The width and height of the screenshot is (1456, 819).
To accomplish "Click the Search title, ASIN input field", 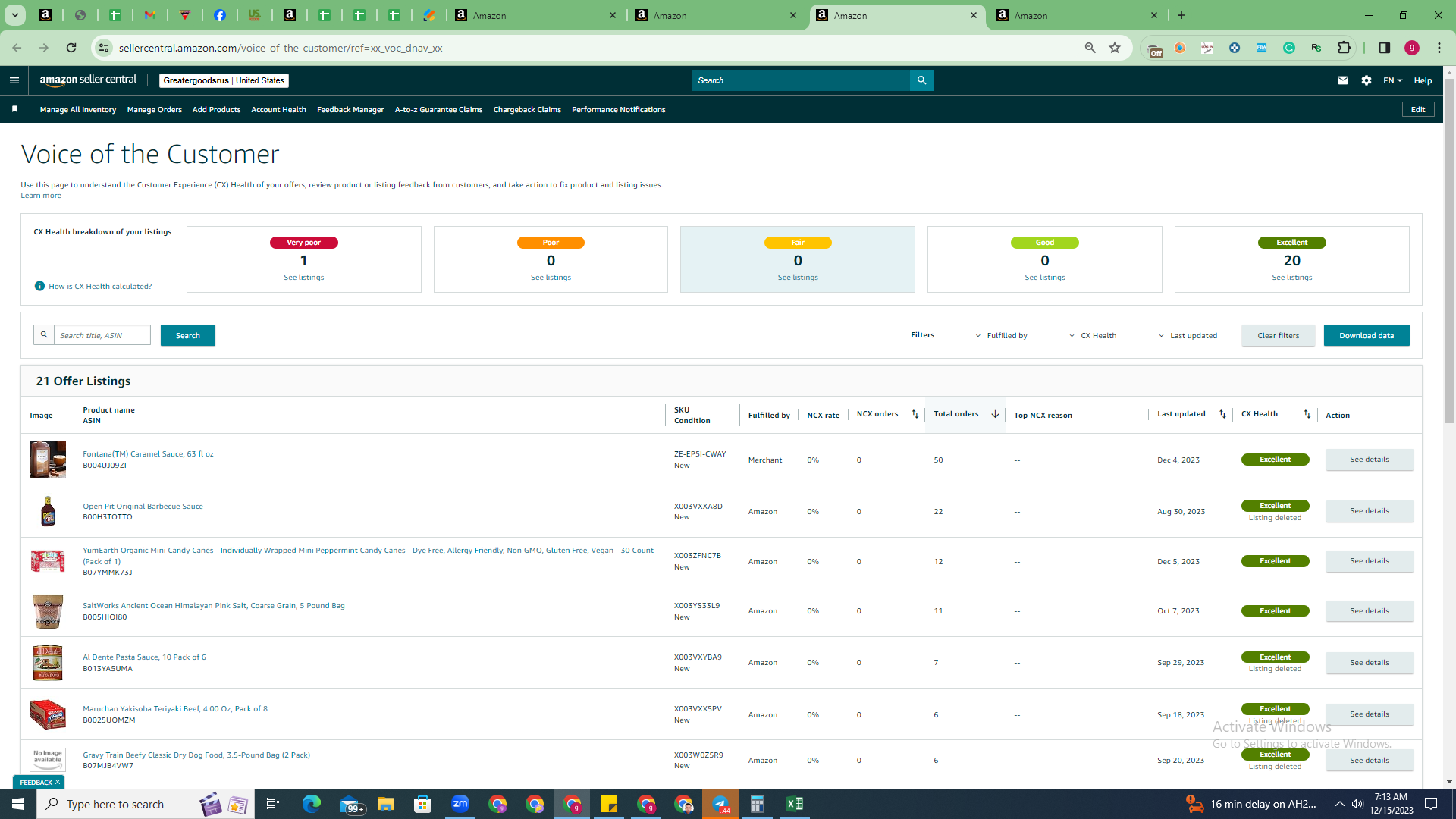I will tap(102, 335).
